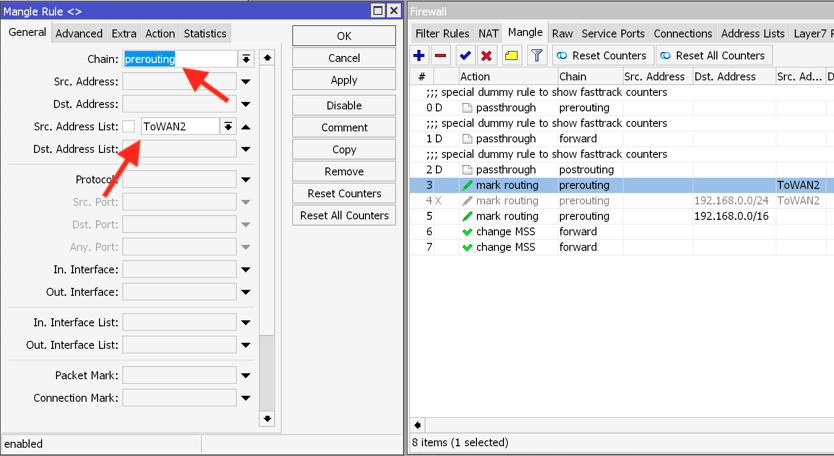Click the Chain input field
Screen dimensions: 834x456
pyautogui.click(x=180, y=59)
